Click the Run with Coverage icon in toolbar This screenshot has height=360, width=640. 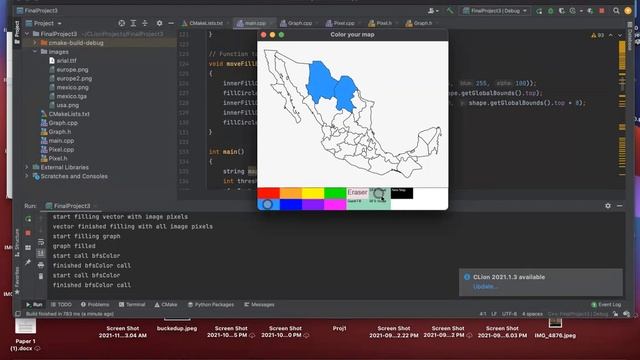[x=562, y=11]
